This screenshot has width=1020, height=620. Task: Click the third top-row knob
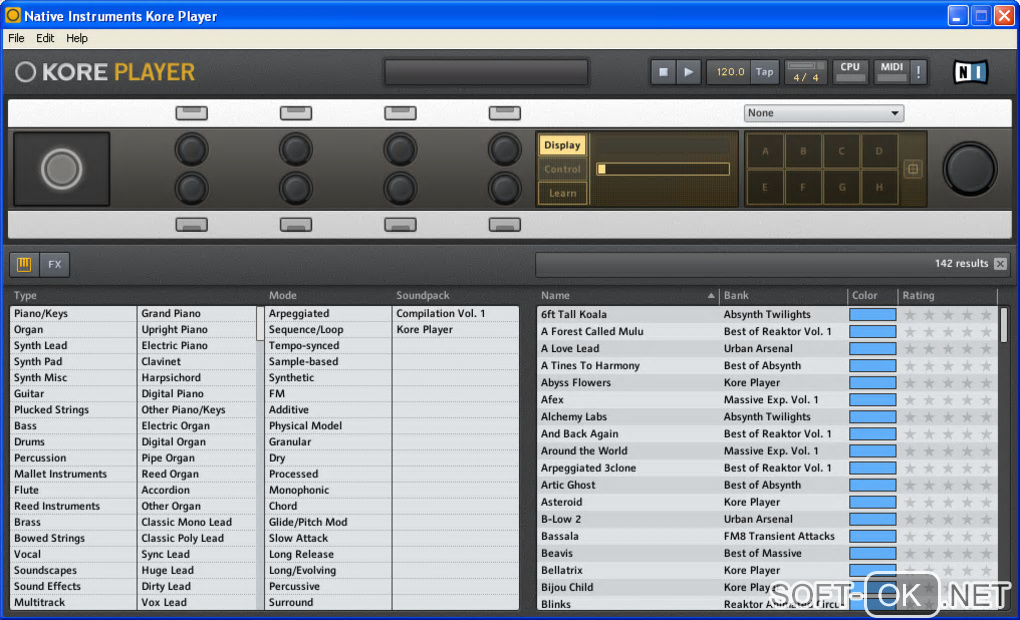point(400,149)
